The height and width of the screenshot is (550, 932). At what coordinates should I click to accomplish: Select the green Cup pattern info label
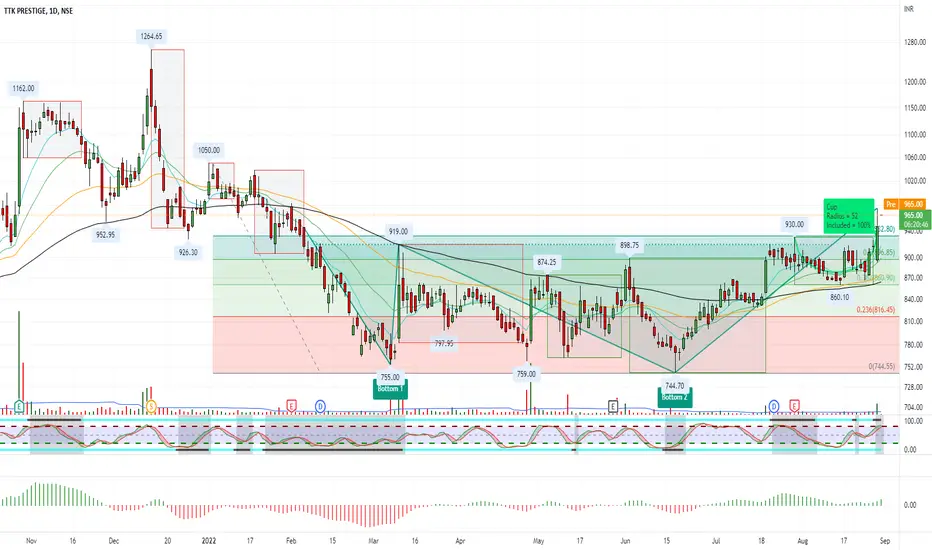point(849,216)
